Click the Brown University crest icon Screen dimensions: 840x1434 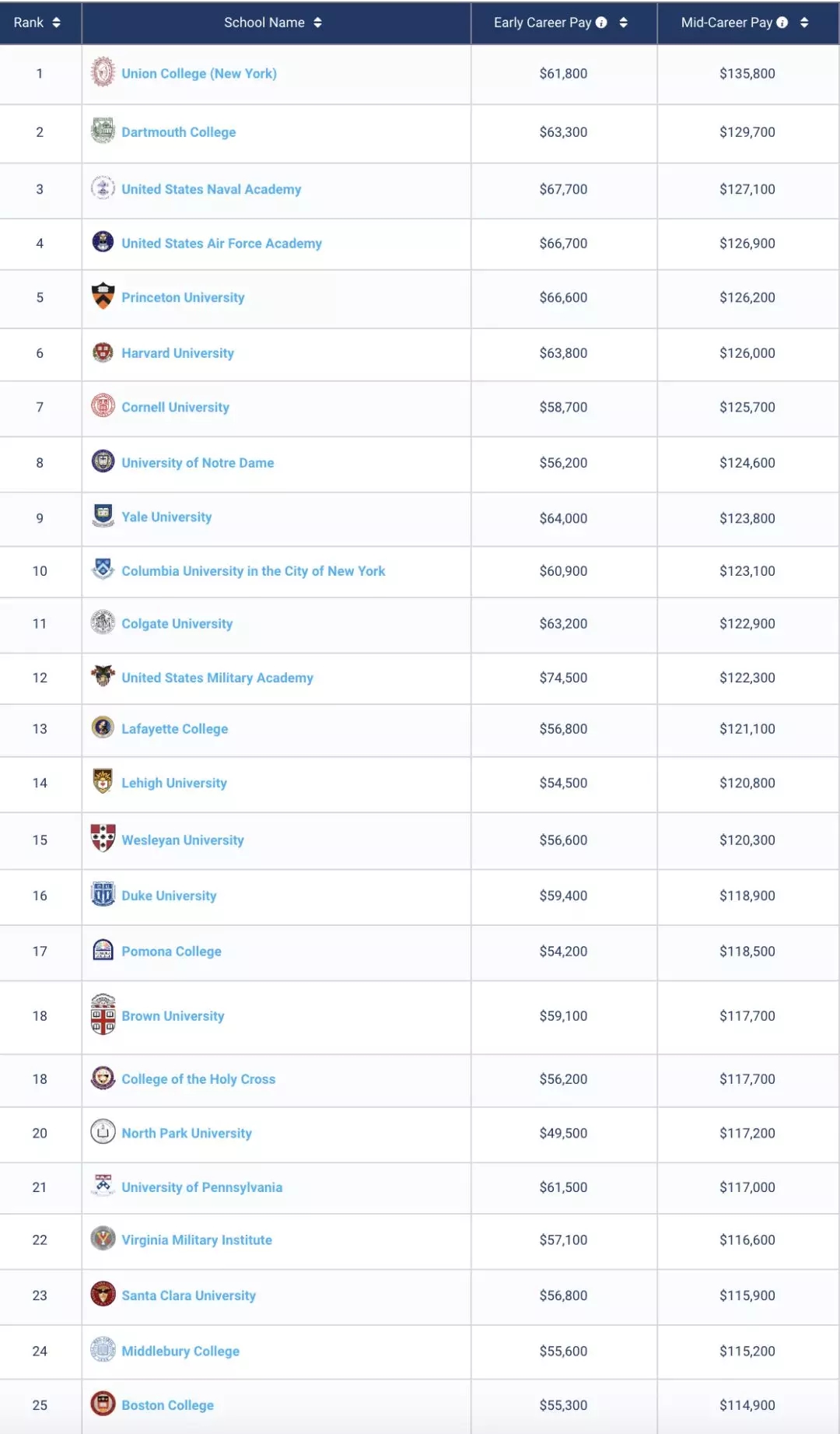coord(103,1015)
